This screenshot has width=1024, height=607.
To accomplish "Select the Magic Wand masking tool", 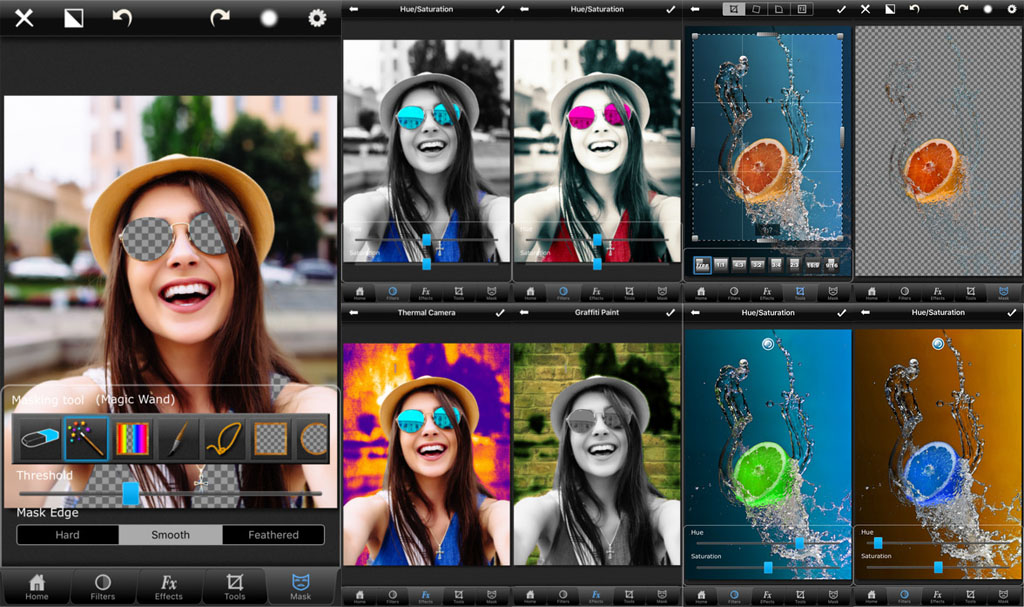I will [x=86, y=438].
